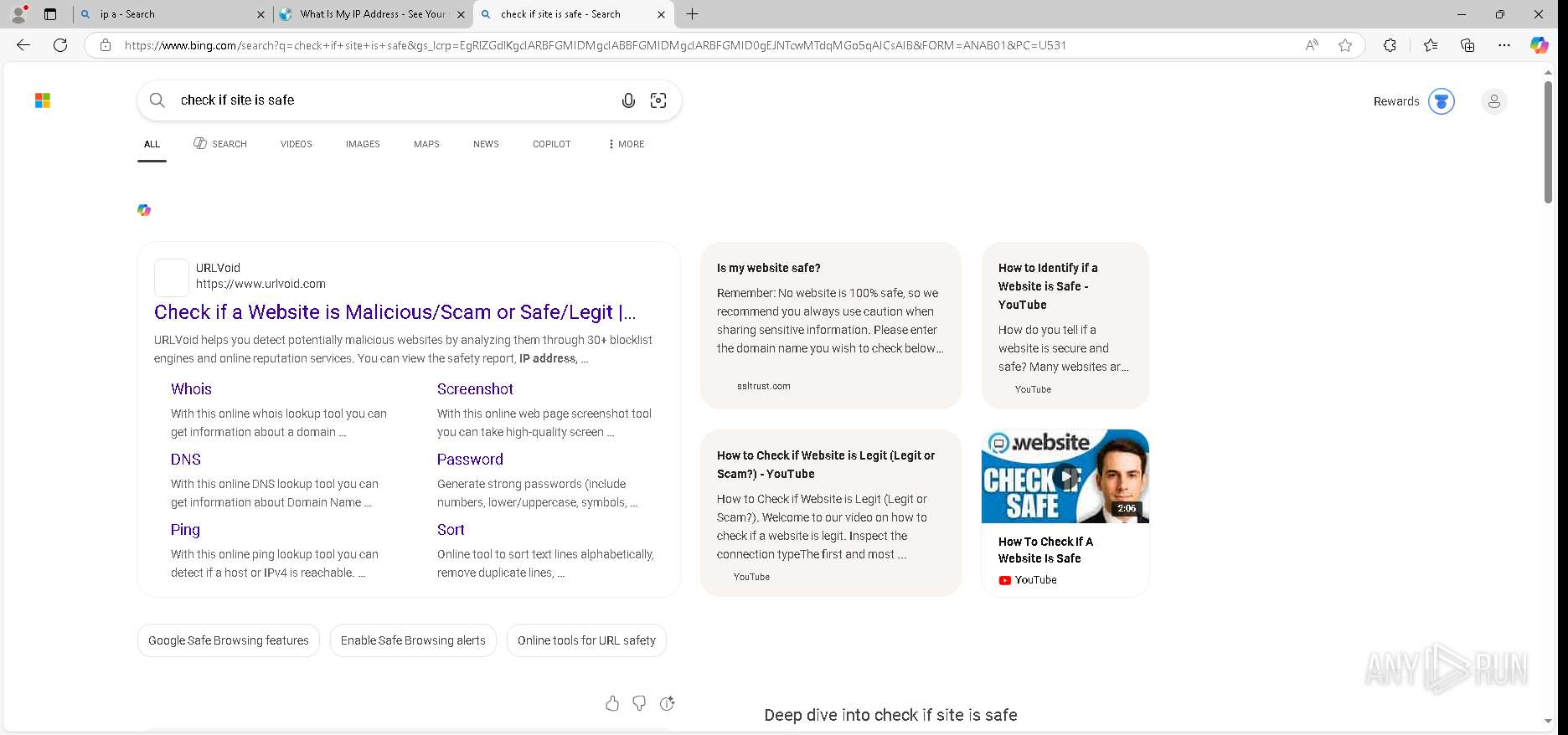The width and height of the screenshot is (1568, 735).
Task: Search by voice microphone icon
Action: tap(628, 100)
